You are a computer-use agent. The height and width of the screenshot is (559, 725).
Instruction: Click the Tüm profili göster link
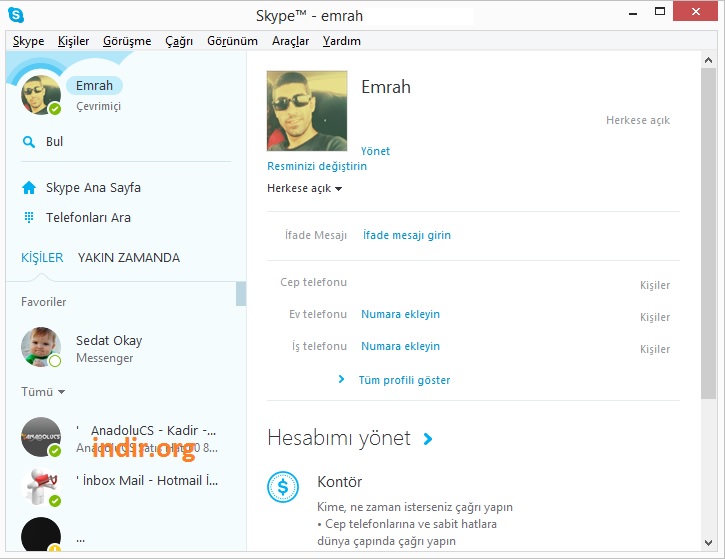[405, 380]
